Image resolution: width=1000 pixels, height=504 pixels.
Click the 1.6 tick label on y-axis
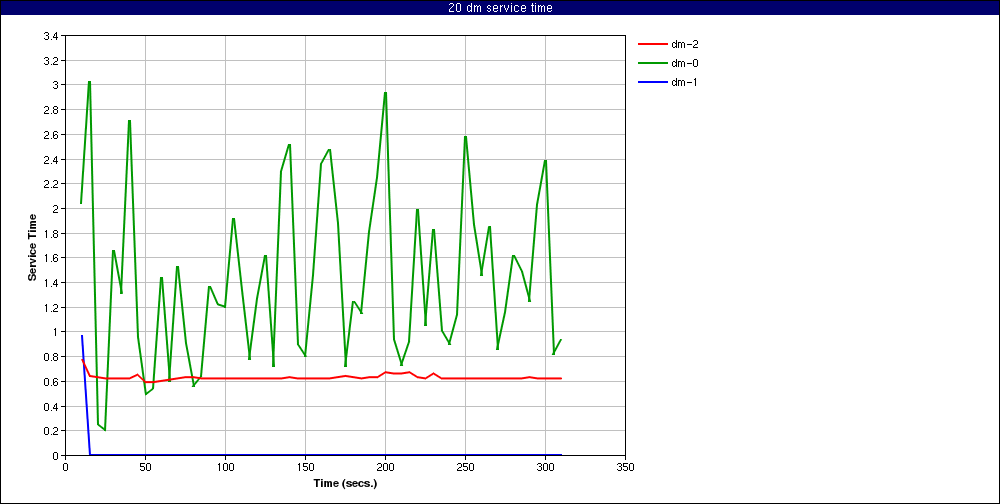coord(50,258)
